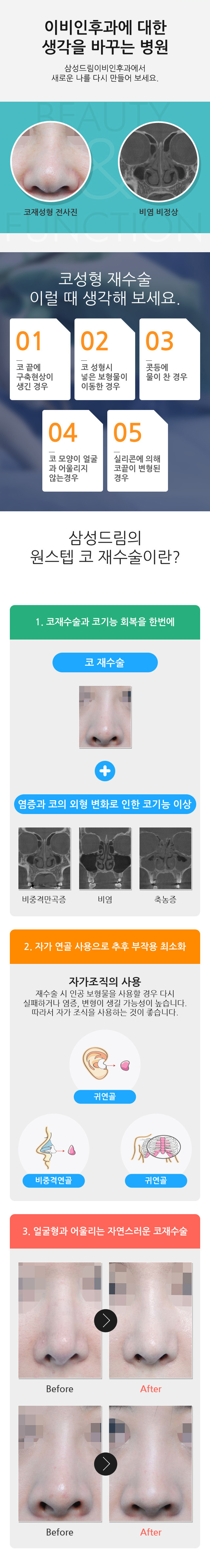Click the arrow between second Before/After pair

105,1463
